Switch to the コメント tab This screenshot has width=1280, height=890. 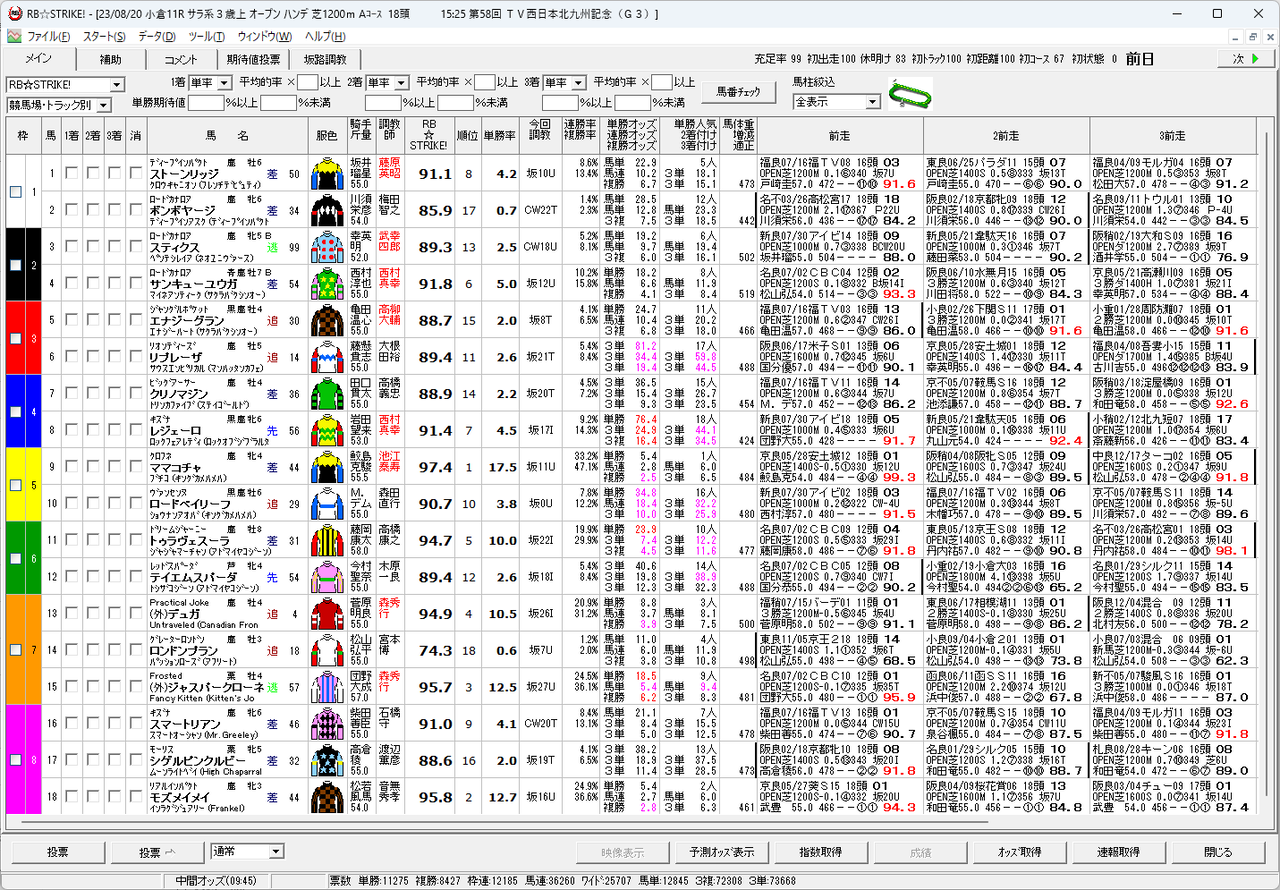tap(182, 59)
